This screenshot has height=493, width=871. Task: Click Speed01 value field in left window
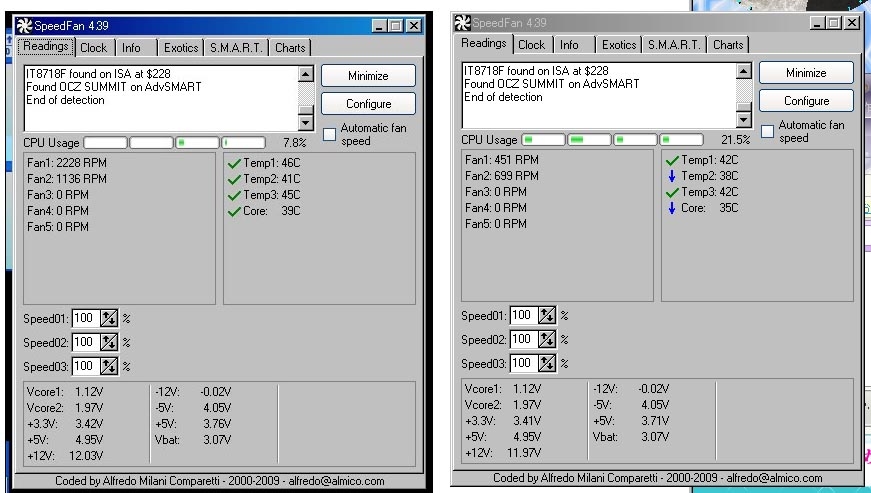(86, 318)
